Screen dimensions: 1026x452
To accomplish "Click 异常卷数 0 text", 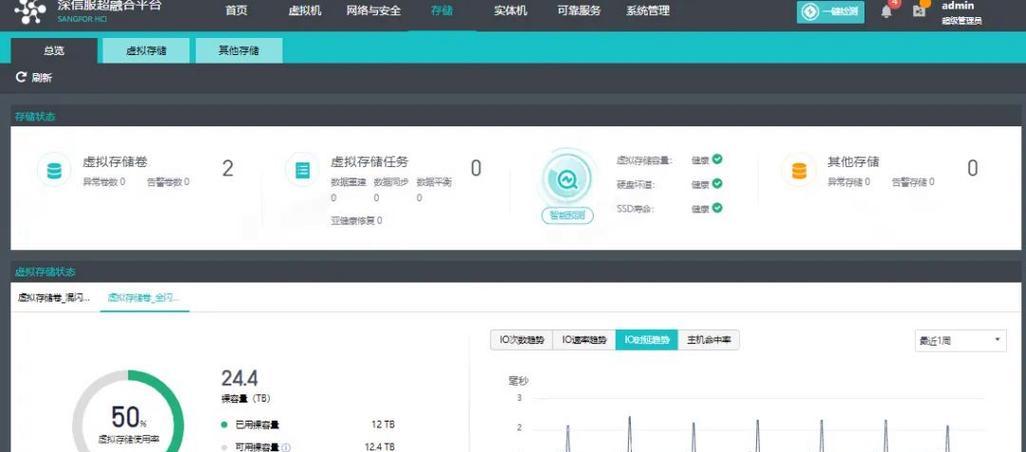I will tap(104, 182).
